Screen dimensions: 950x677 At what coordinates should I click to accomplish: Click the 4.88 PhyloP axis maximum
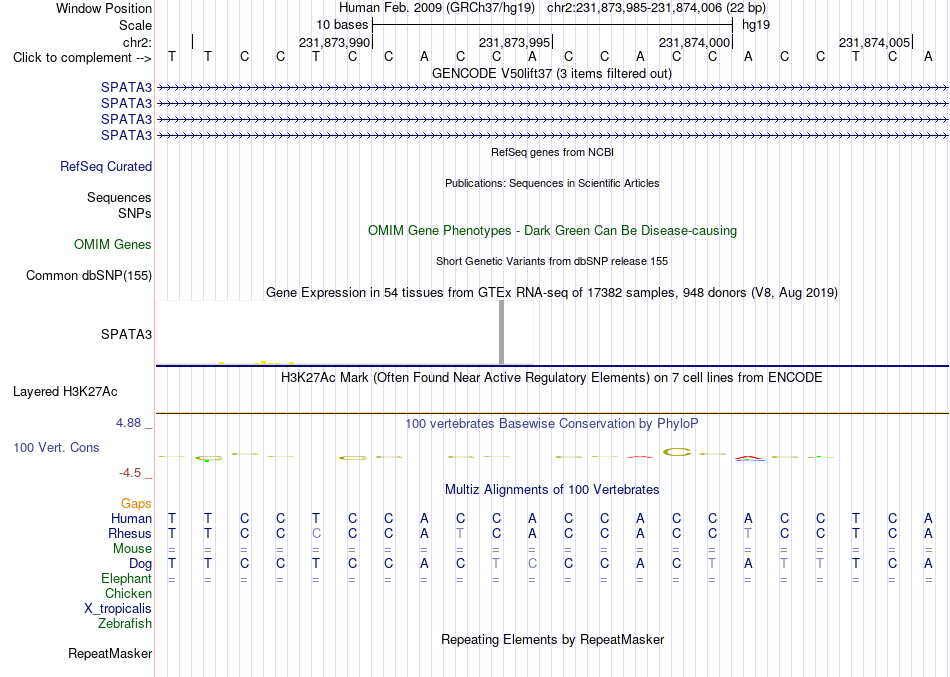pos(128,423)
